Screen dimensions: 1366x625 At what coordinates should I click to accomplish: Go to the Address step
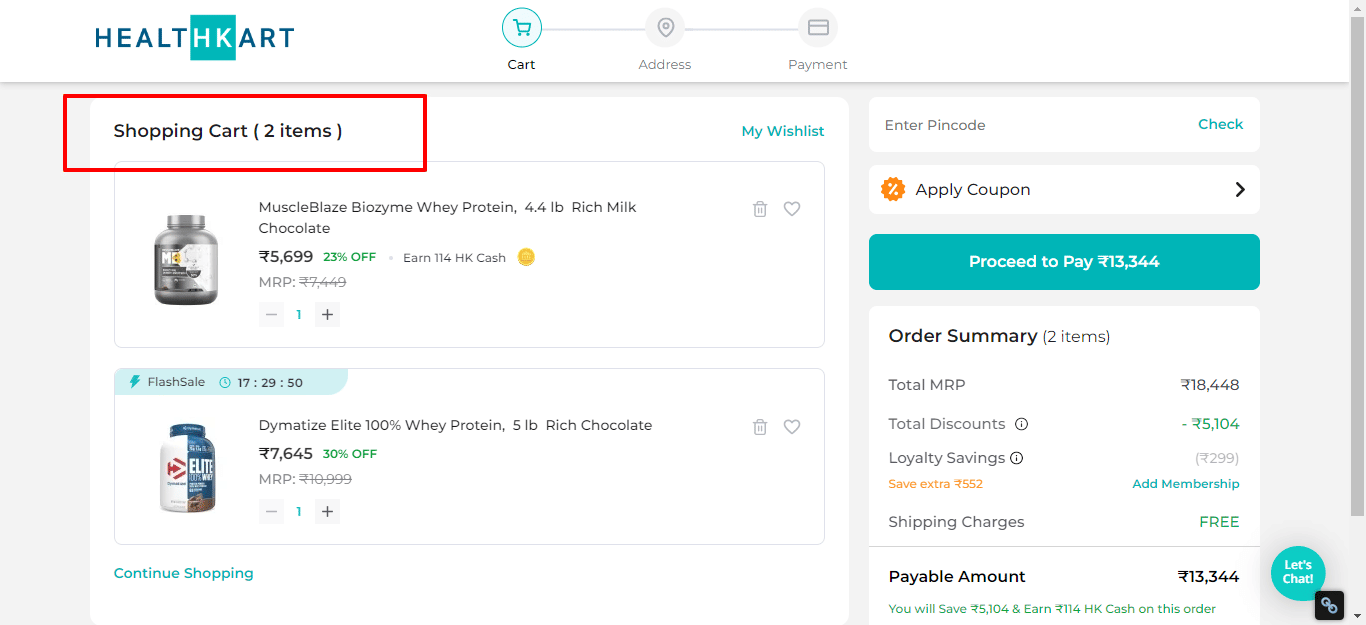click(665, 39)
